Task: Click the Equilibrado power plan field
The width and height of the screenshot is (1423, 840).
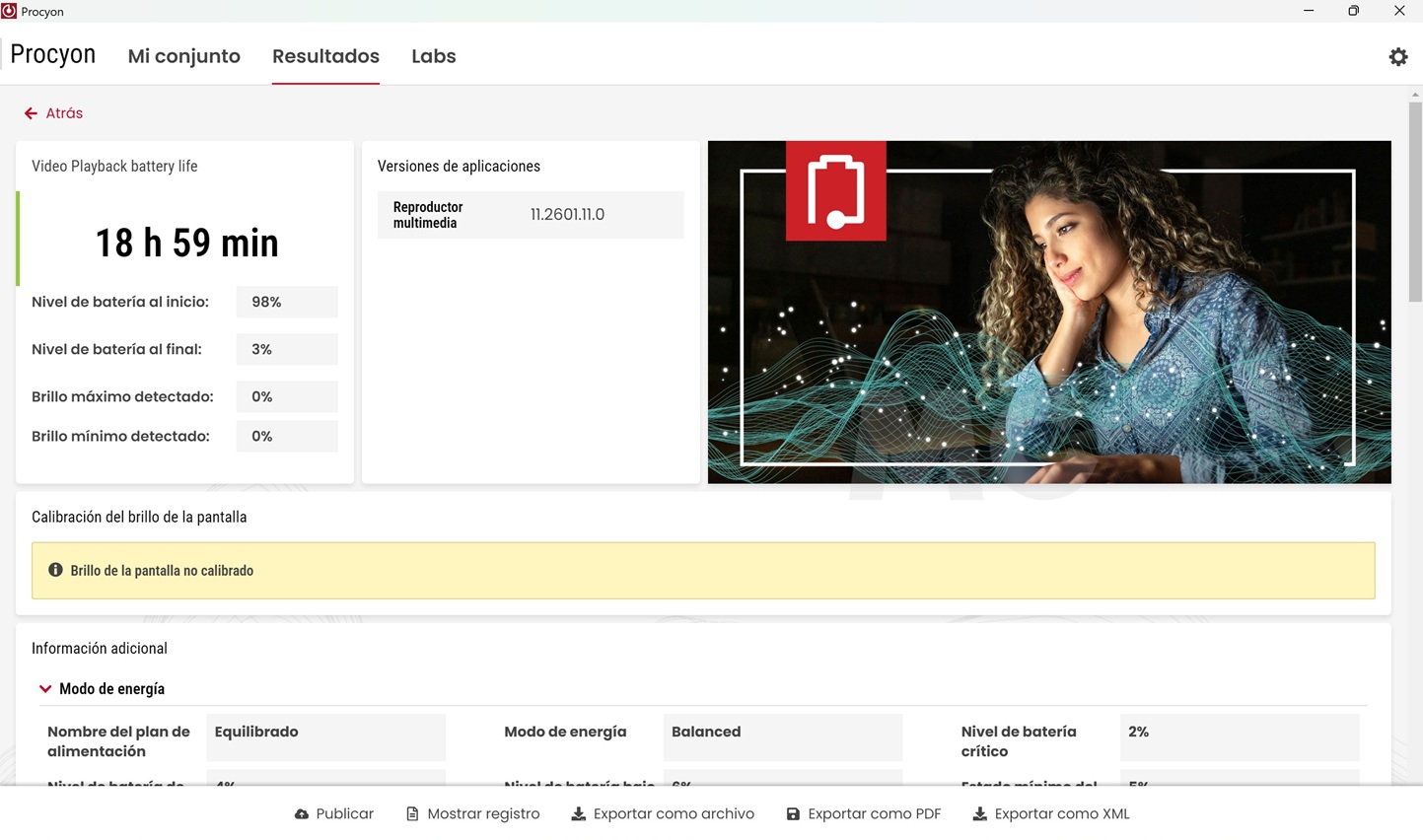Action: click(325, 733)
